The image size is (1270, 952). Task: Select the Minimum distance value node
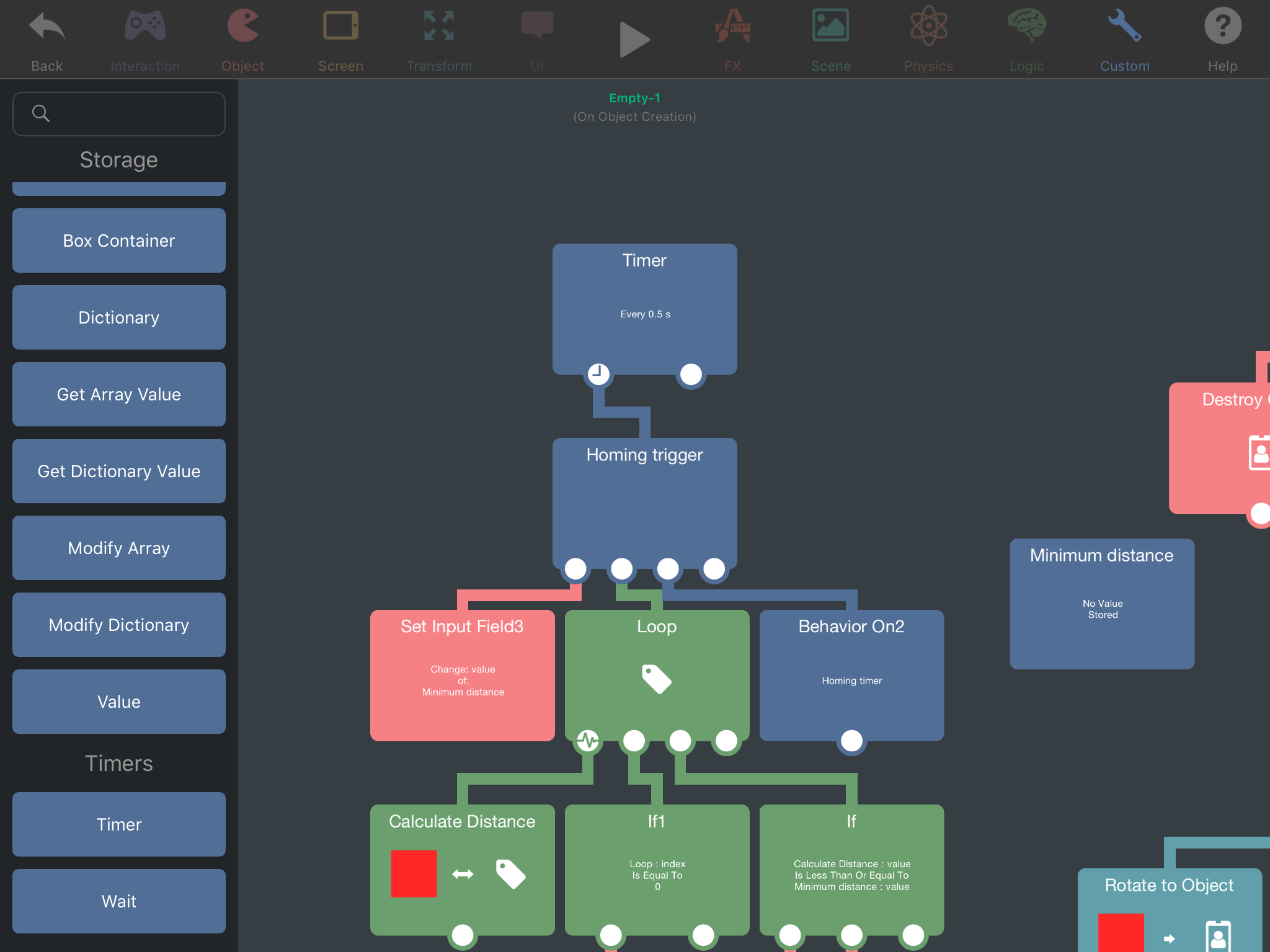click(x=1101, y=604)
